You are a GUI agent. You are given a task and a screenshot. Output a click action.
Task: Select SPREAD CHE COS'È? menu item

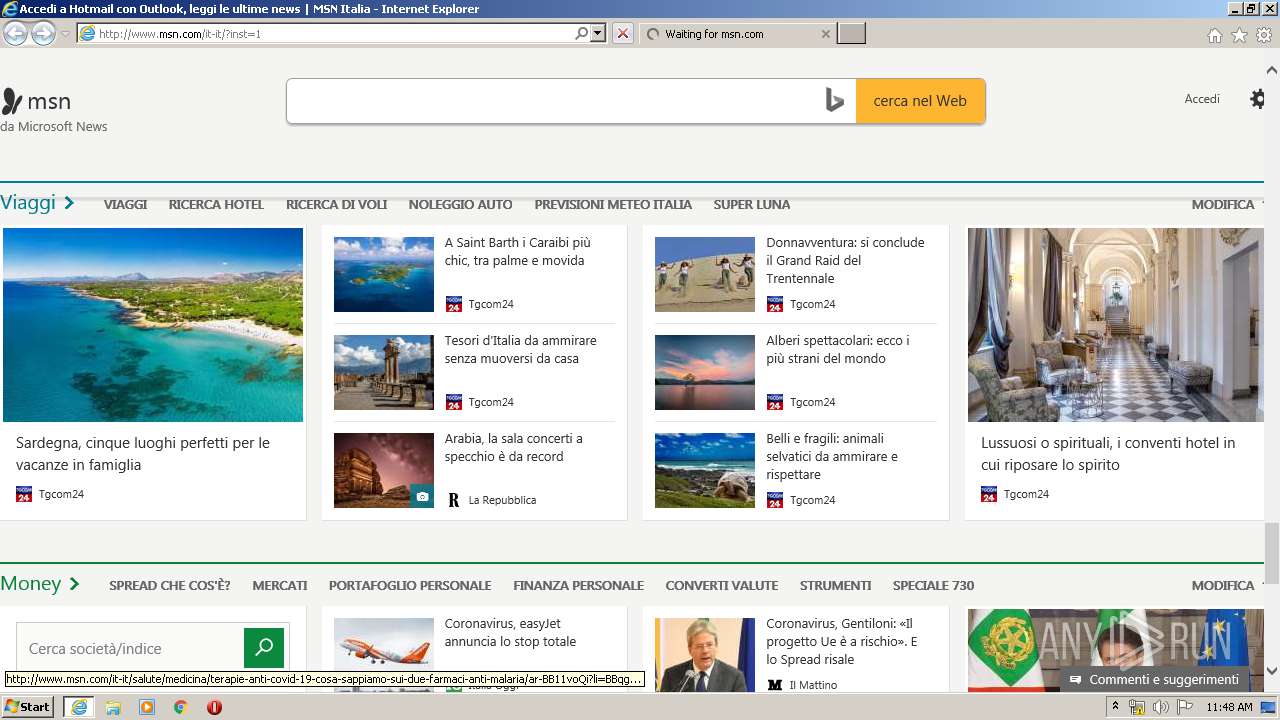click(170, 586)
